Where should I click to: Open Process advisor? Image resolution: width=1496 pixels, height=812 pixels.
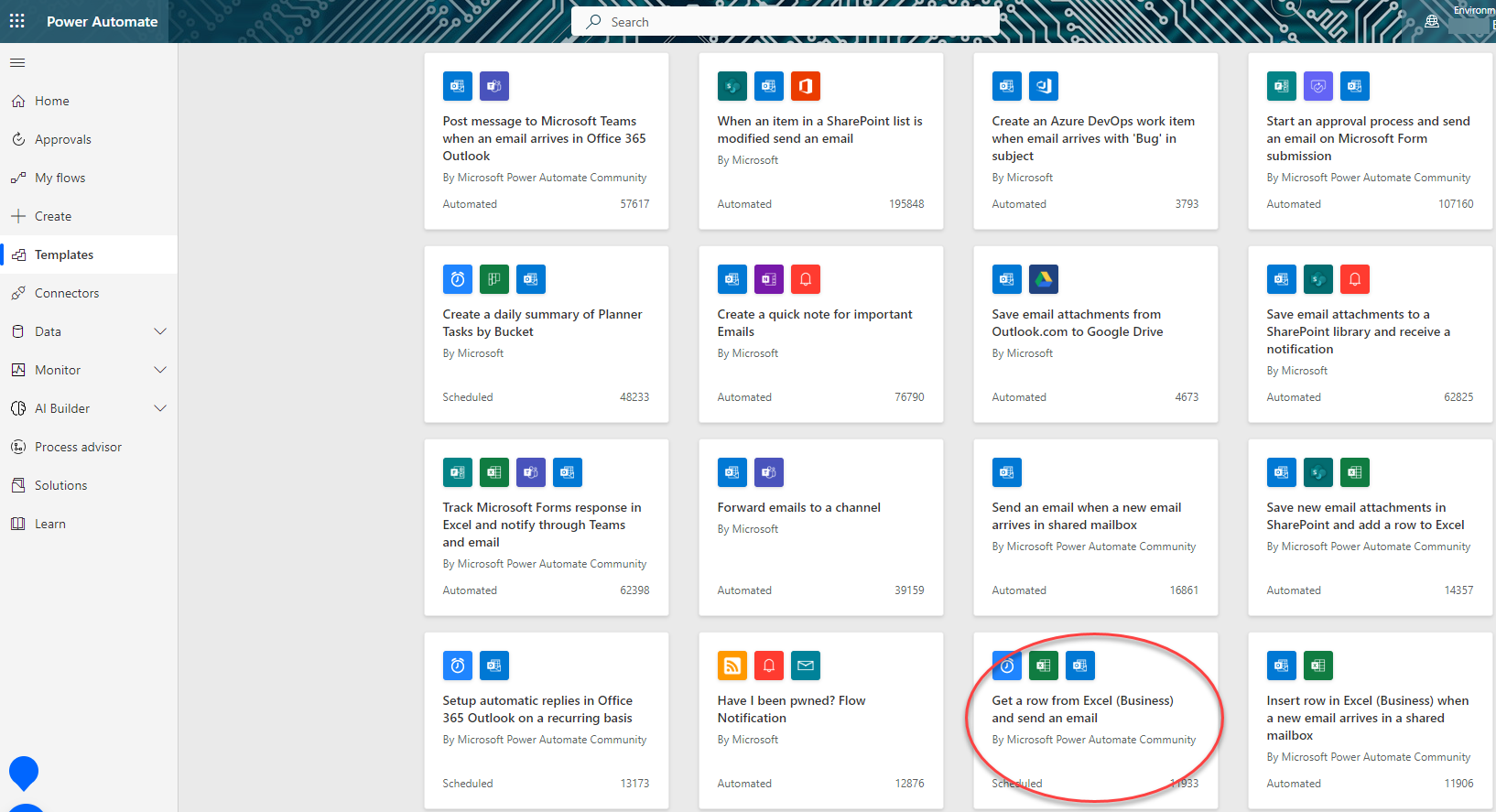[x=89, y=448]
